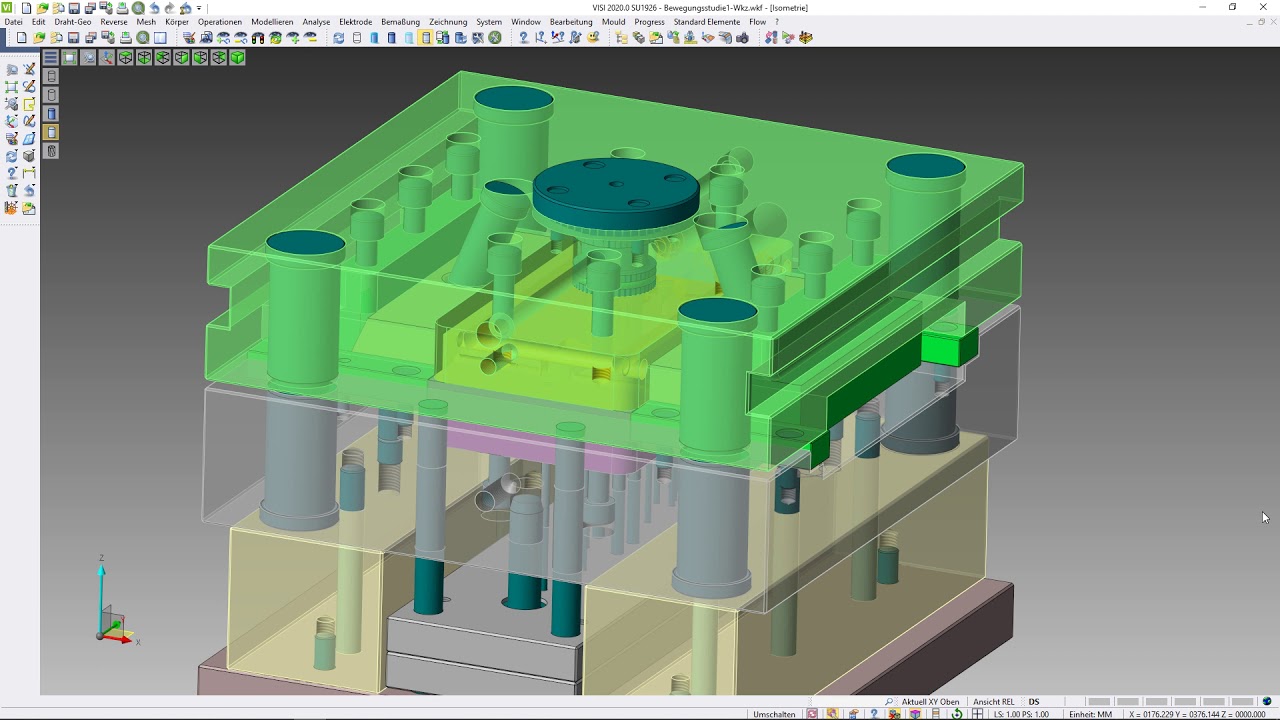
Task: Open the Körper menu
Action: 177,22
